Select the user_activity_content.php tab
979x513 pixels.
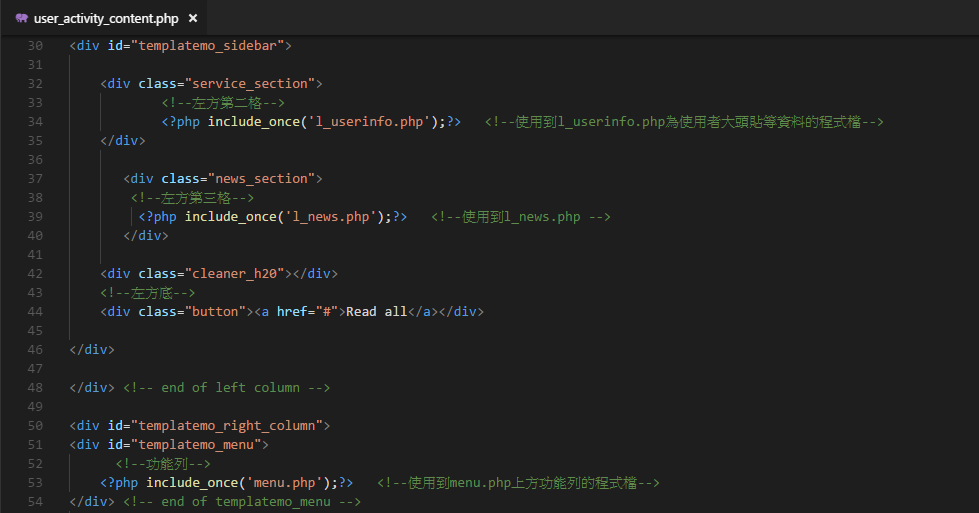(103, 18)
